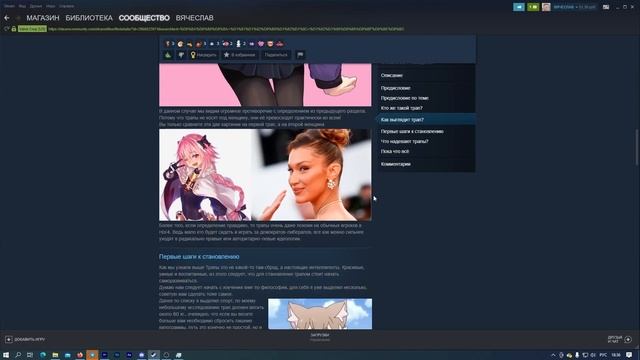Open the Вид menu

click(22, 6)
